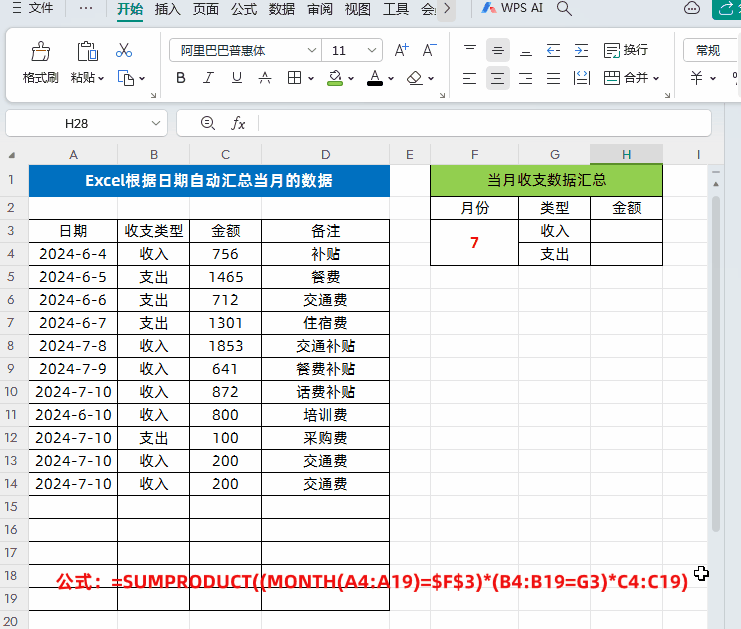741x629 pixels.
Task: Click the Justify alignment icon
Action: point(553,78)
